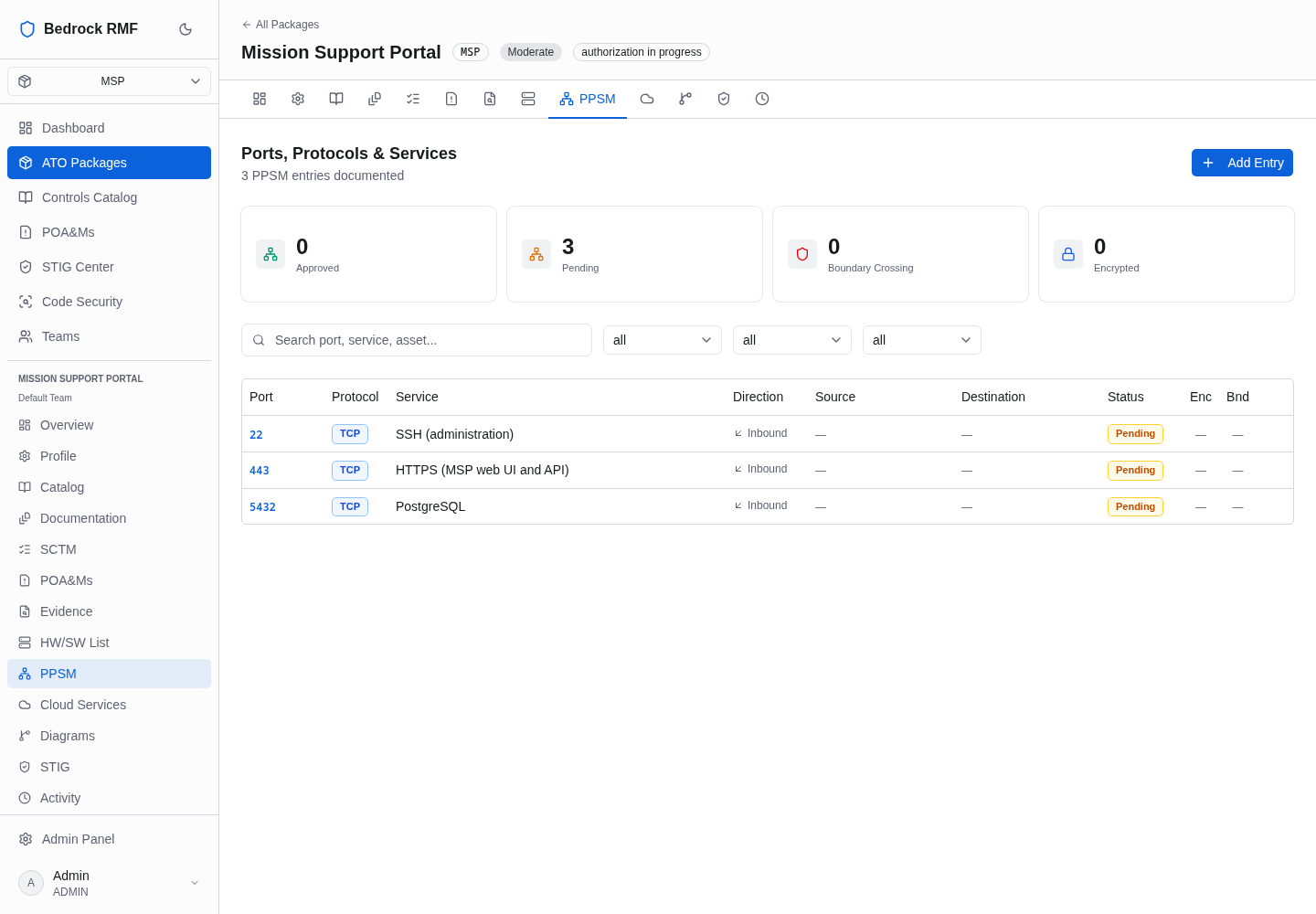
Task: Select the PPSM tab
Action: pyautogui.click(x=588, y=99)
